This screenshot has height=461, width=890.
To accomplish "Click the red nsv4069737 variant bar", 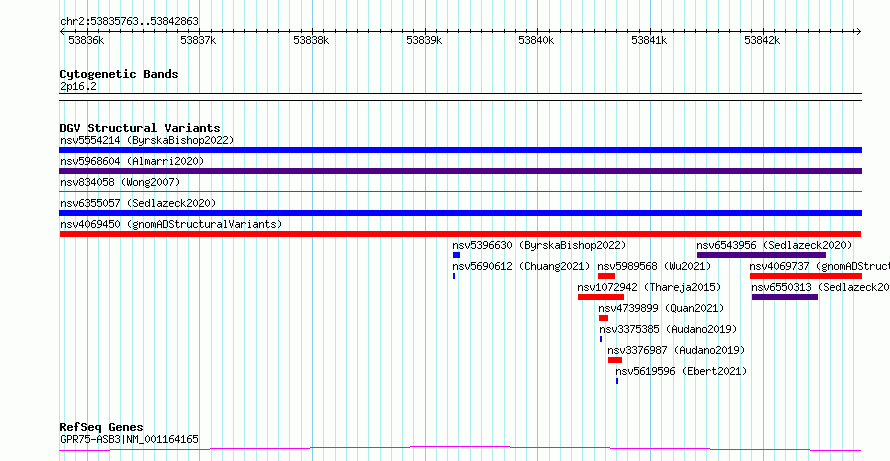I will point(805,276).
